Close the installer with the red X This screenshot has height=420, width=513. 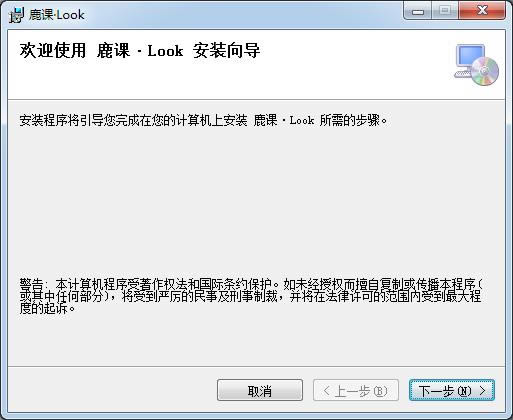[x=482, y=11]
